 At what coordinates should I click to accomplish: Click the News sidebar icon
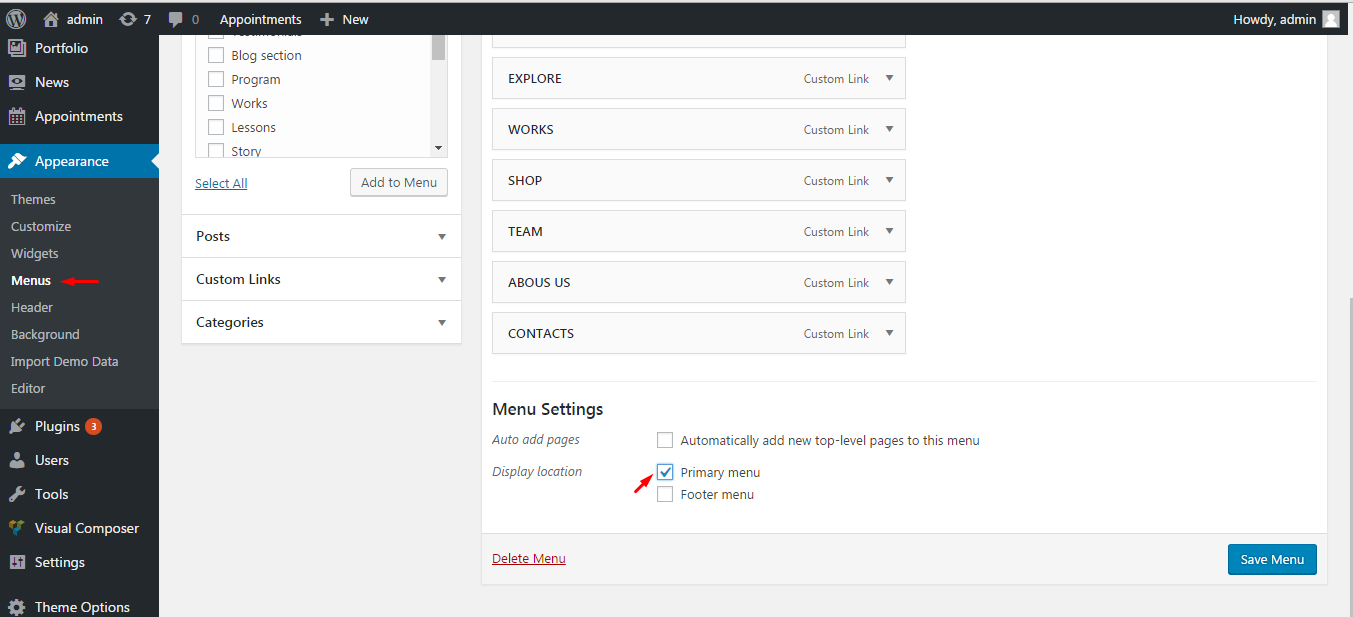pos(17,82)
